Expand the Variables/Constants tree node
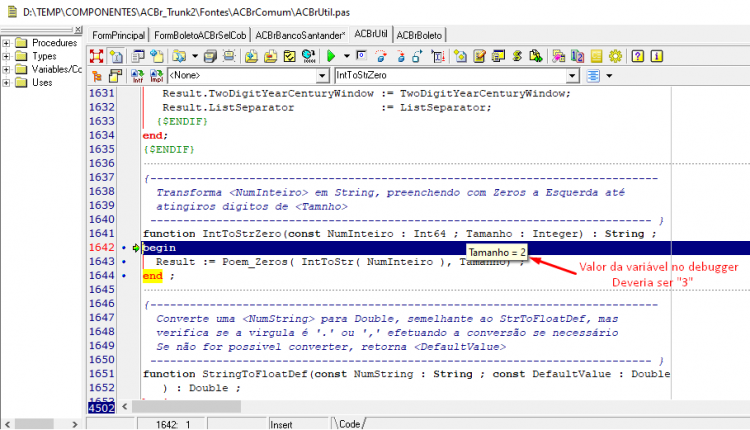 (x=6, y=69)
